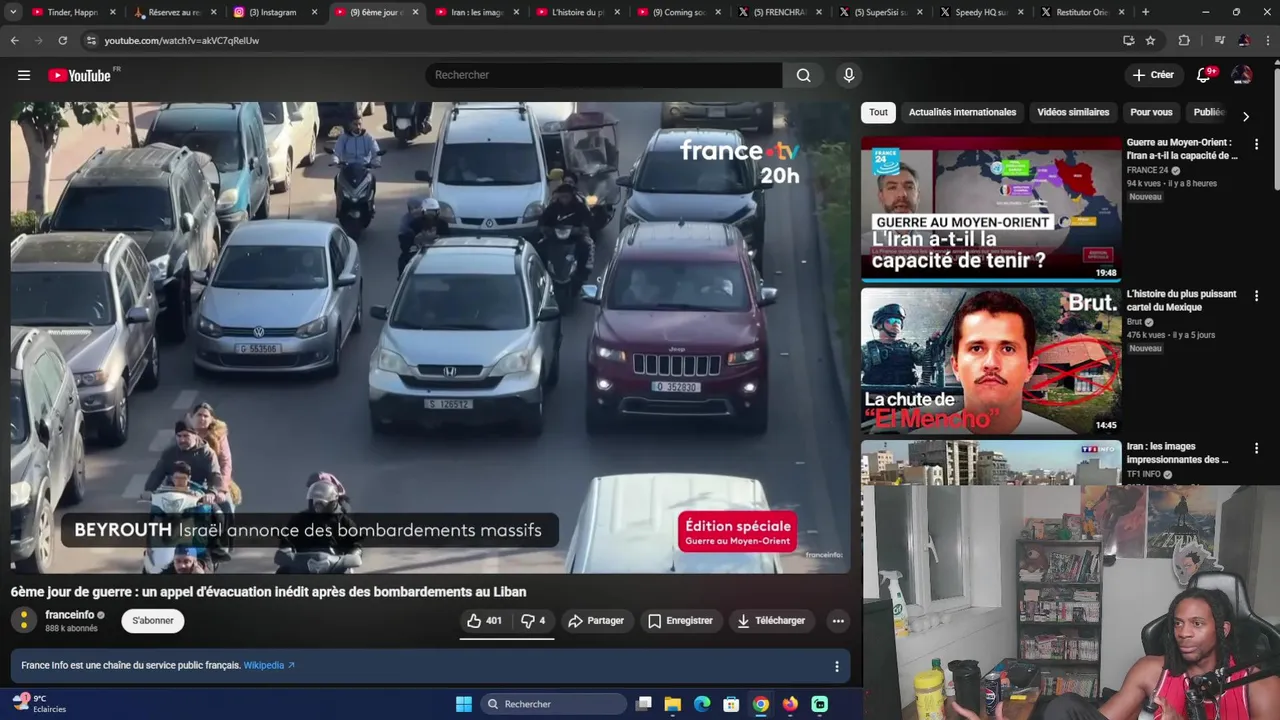Open options menu for TF1 INFO video
The image size is (1280, 720).
click(1256, 448)
